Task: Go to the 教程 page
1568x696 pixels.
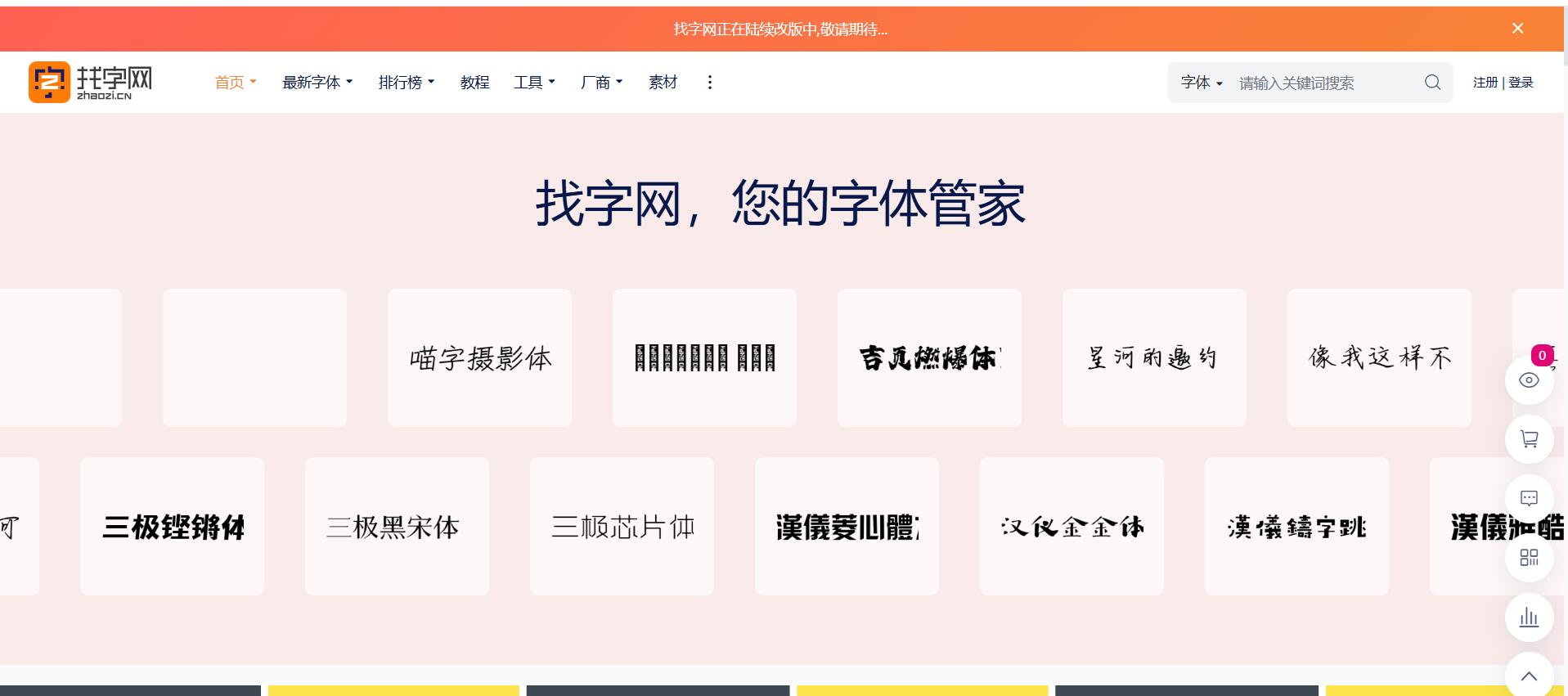Action: 474,83
